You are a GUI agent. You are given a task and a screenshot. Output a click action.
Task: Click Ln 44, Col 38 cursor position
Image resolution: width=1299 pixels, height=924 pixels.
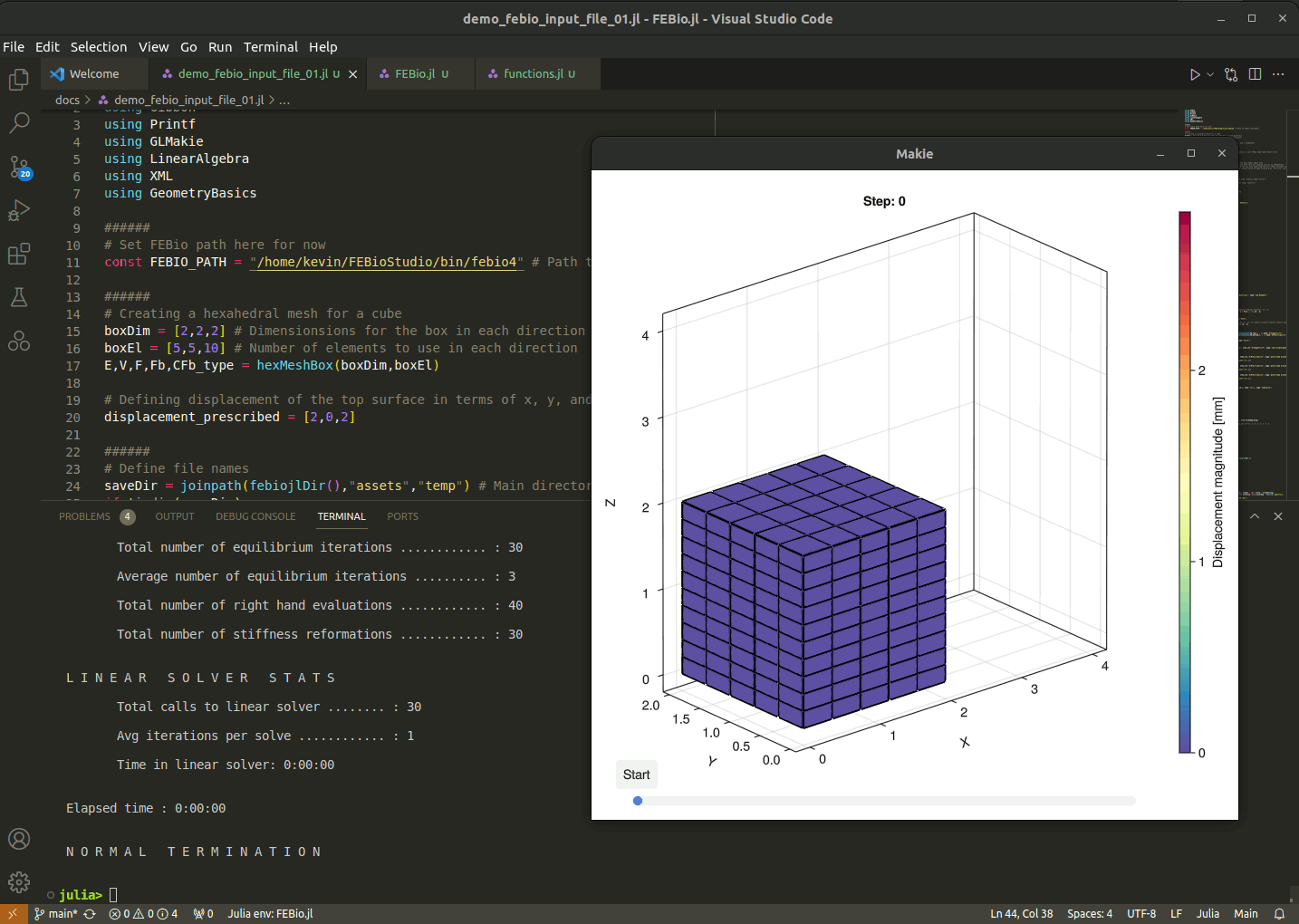point(1021,914)
